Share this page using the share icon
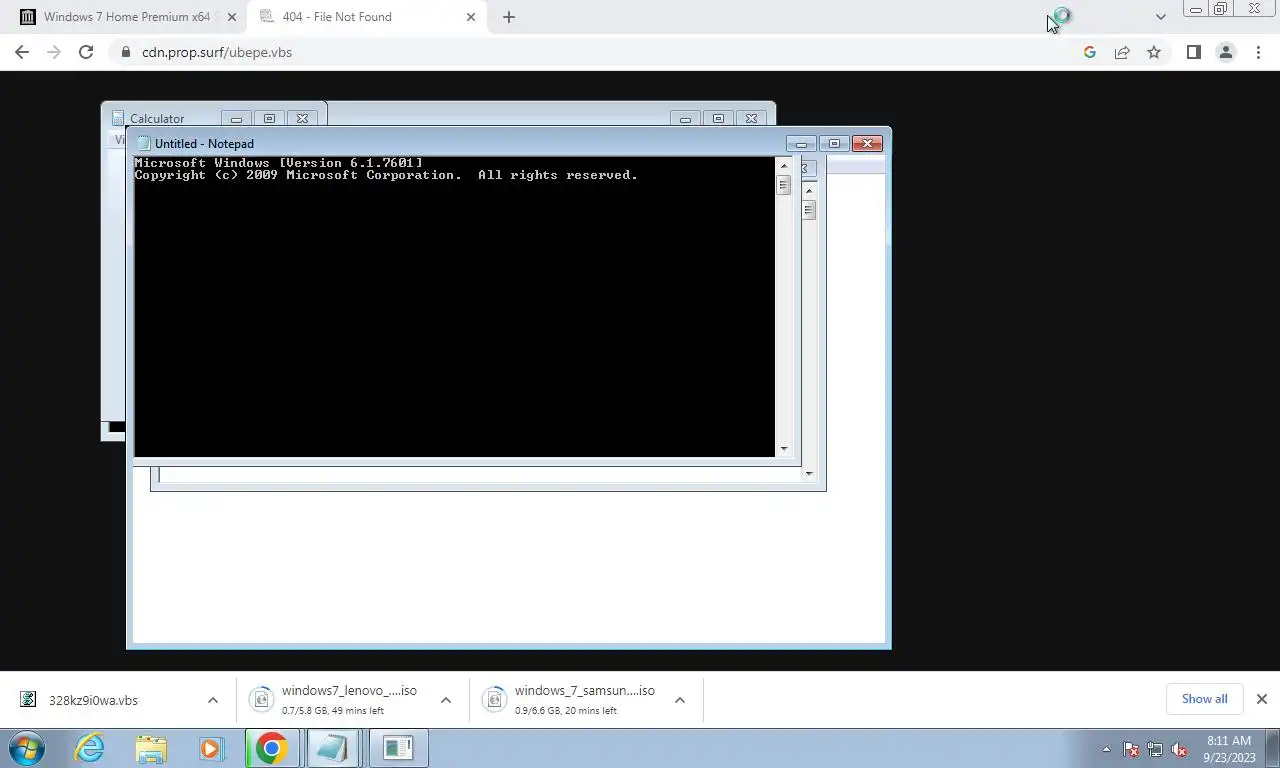 tap(1122, 52)
